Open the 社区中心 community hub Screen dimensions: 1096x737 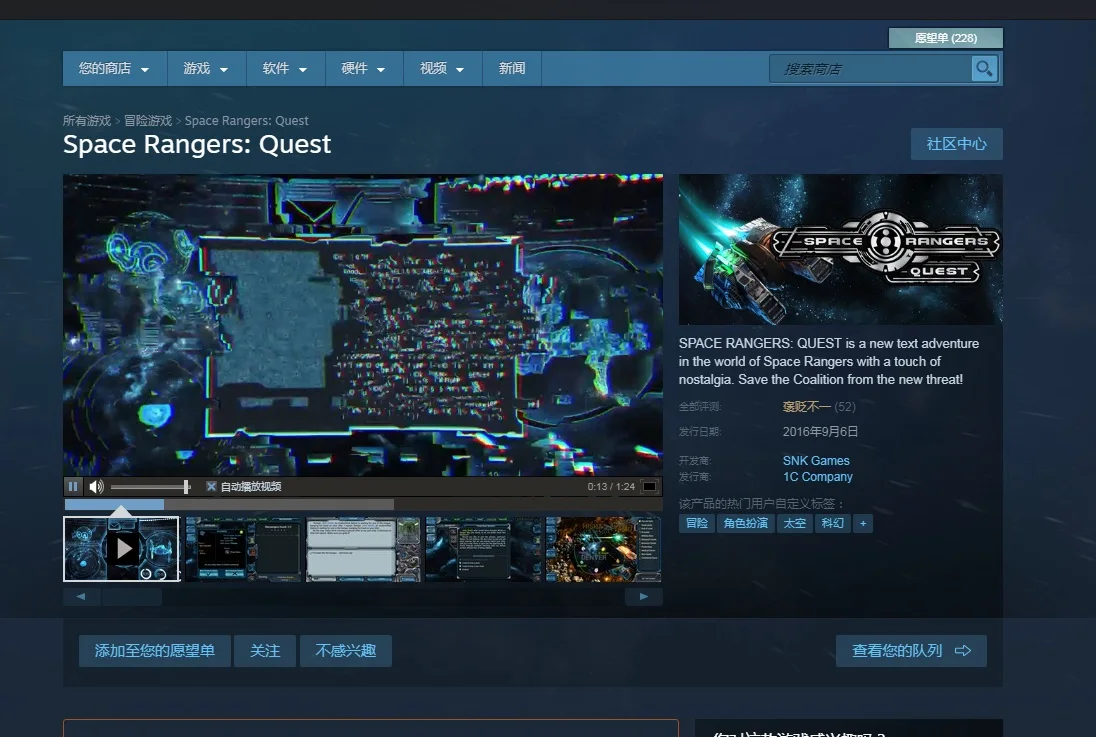(x=956, y=144)
